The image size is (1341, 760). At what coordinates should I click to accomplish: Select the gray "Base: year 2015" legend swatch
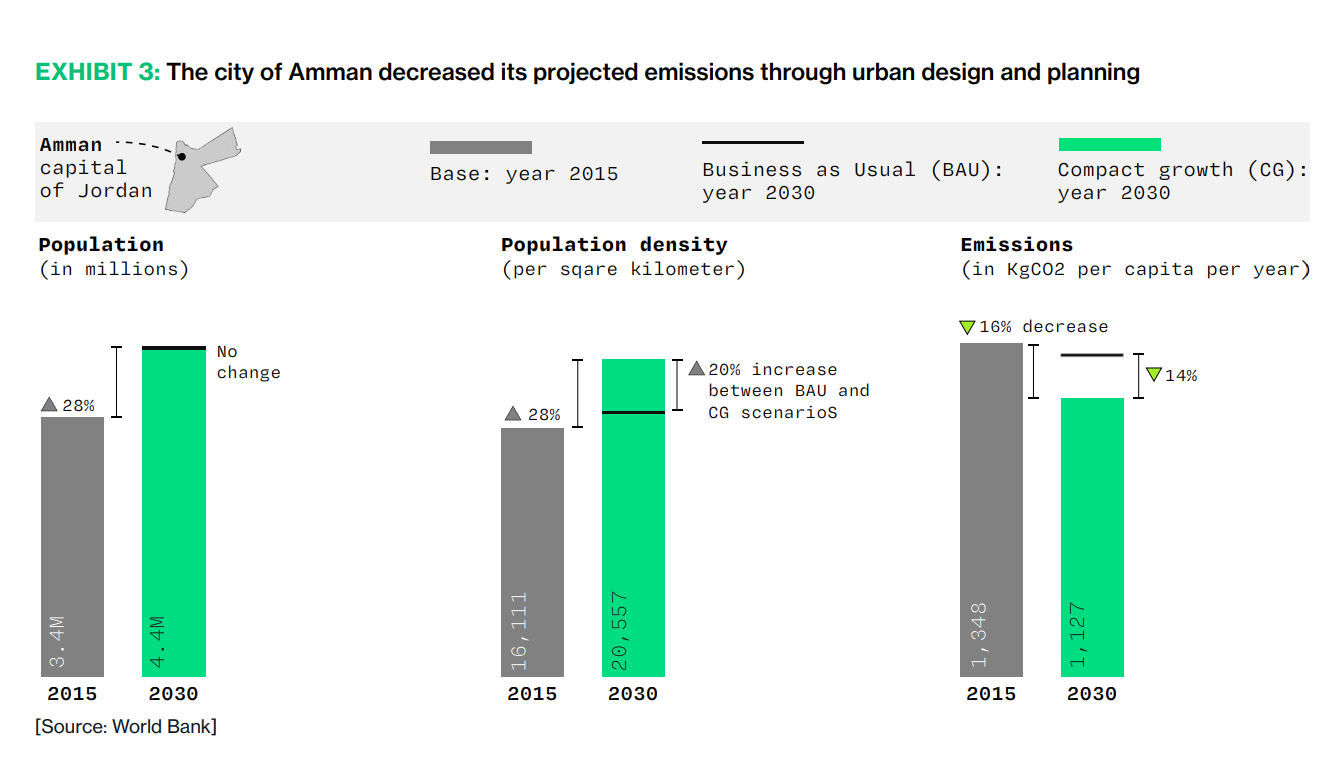tap(480, 147)
